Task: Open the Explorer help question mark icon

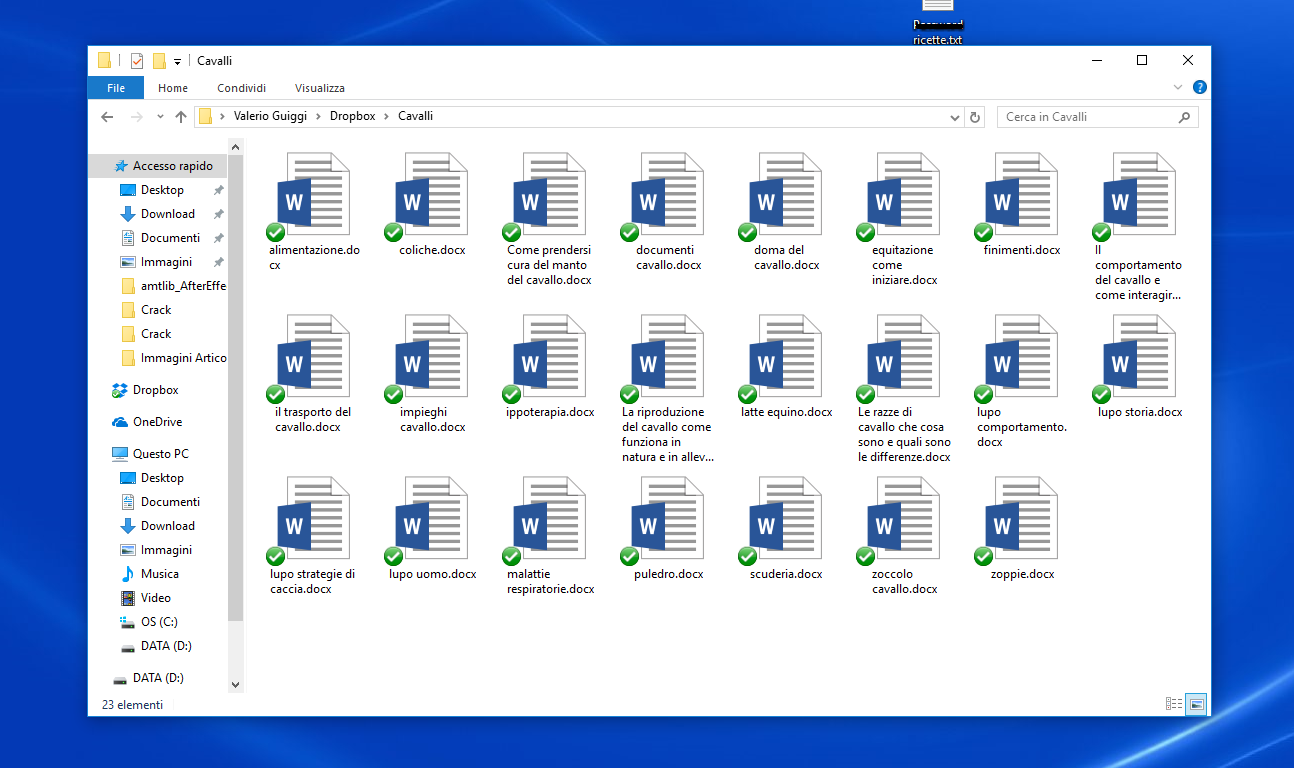Action: (1199, 88)
